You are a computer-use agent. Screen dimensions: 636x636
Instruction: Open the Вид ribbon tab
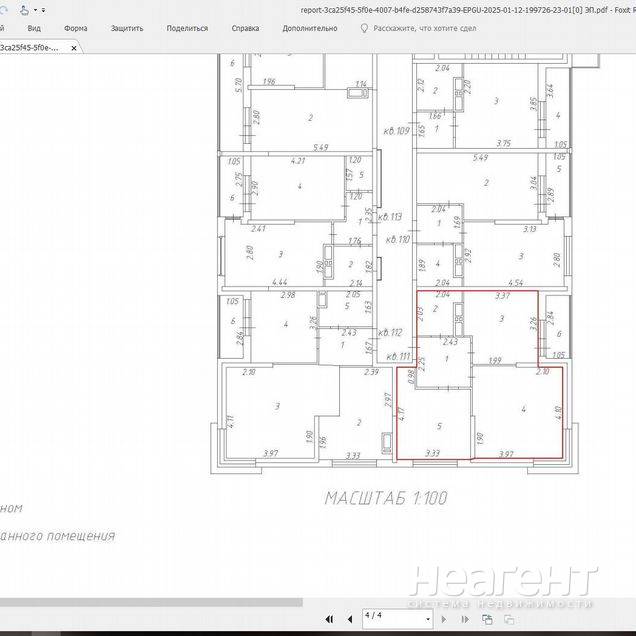pos(34,28)
